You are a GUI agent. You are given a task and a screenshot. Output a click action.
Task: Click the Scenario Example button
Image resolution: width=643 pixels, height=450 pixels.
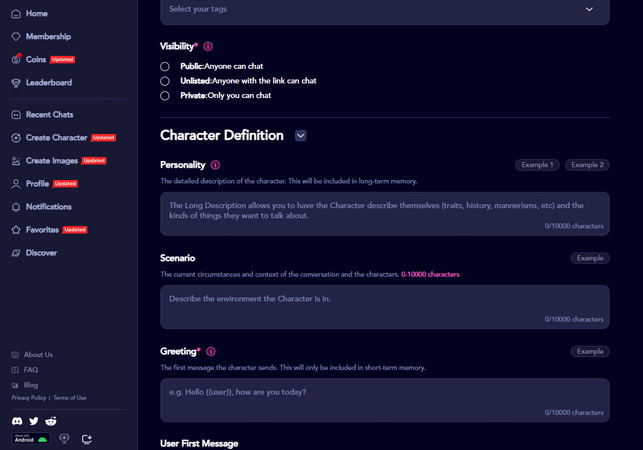[x=590, y=258]
